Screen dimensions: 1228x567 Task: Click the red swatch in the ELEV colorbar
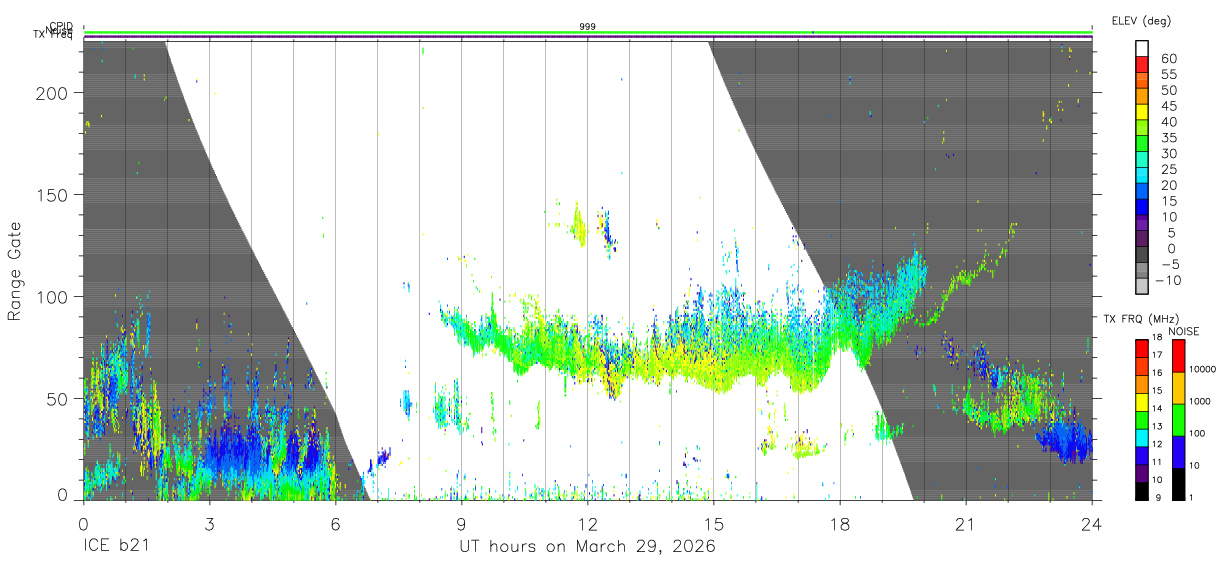[1142, 64]
